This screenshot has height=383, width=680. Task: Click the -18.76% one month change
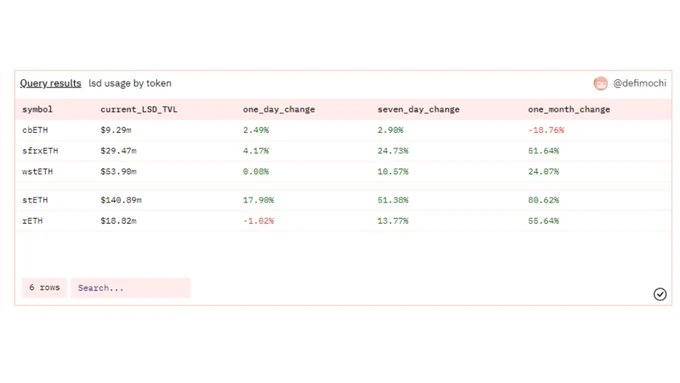point(546,130)
